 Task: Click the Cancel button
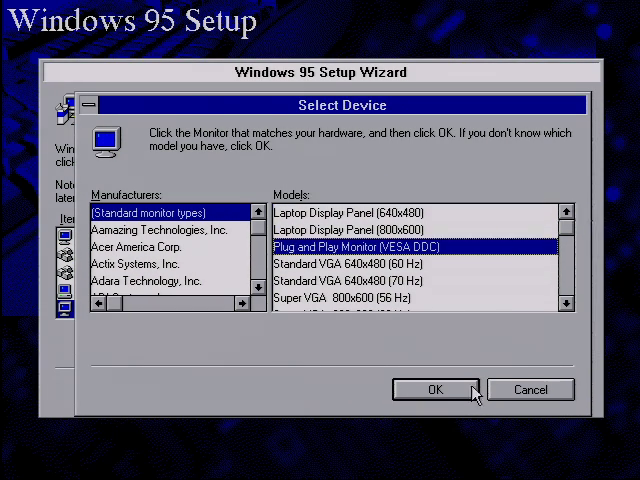tap(531, 390)
